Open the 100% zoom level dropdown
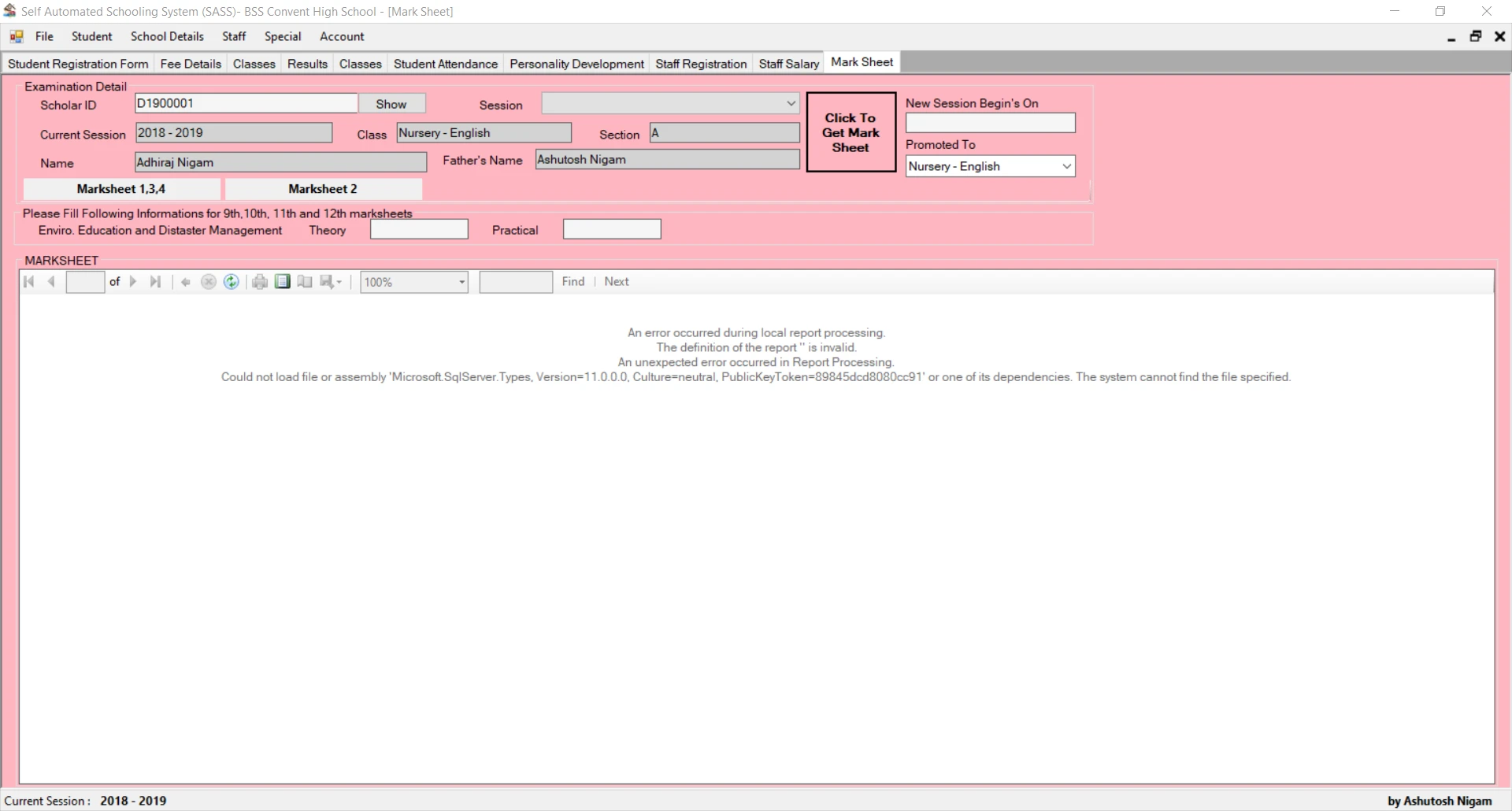Image resolution: width=1512 pixels, height=811 pixels. (460, 282)
